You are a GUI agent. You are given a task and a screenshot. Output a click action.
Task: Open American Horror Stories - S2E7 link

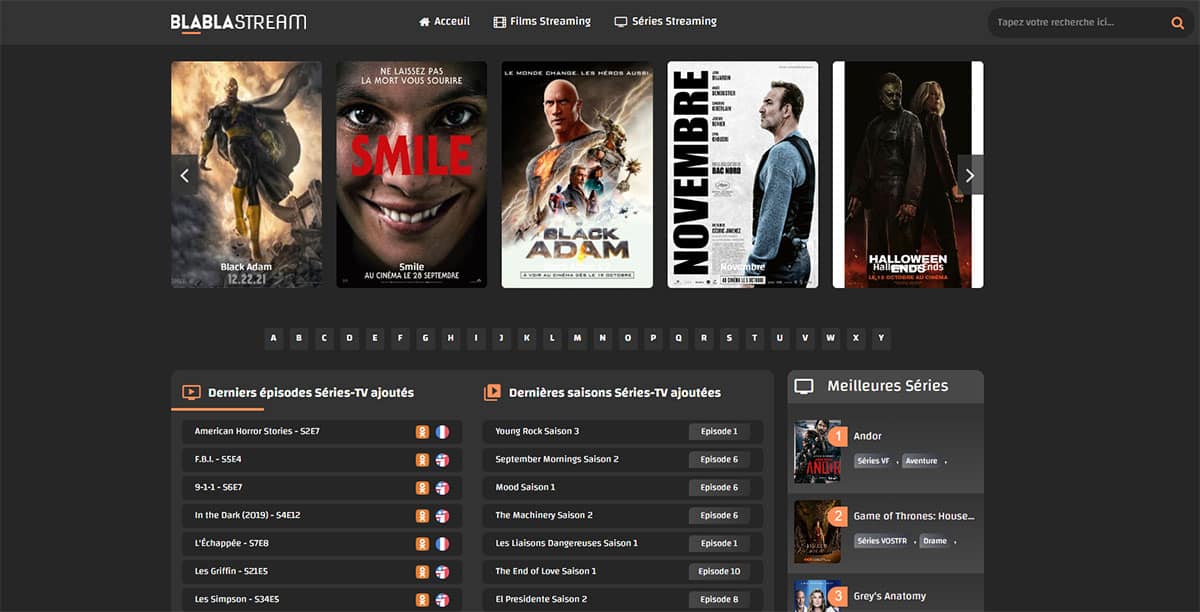pos(257,431)
